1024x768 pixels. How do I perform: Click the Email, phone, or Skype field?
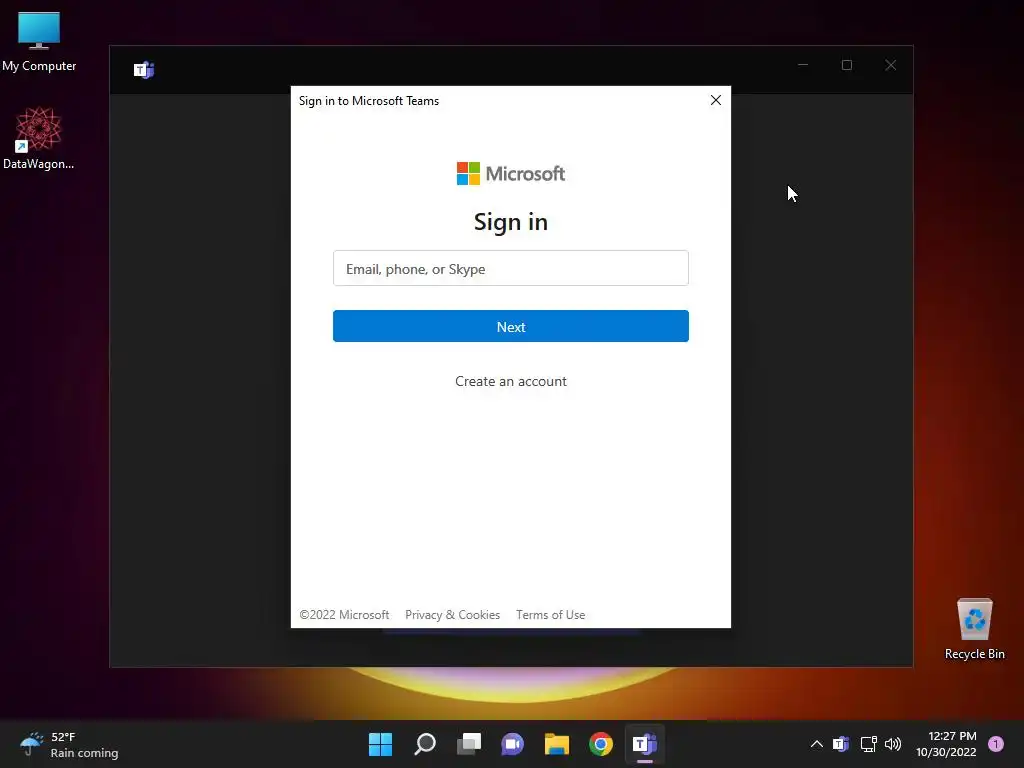pos(511,268)
